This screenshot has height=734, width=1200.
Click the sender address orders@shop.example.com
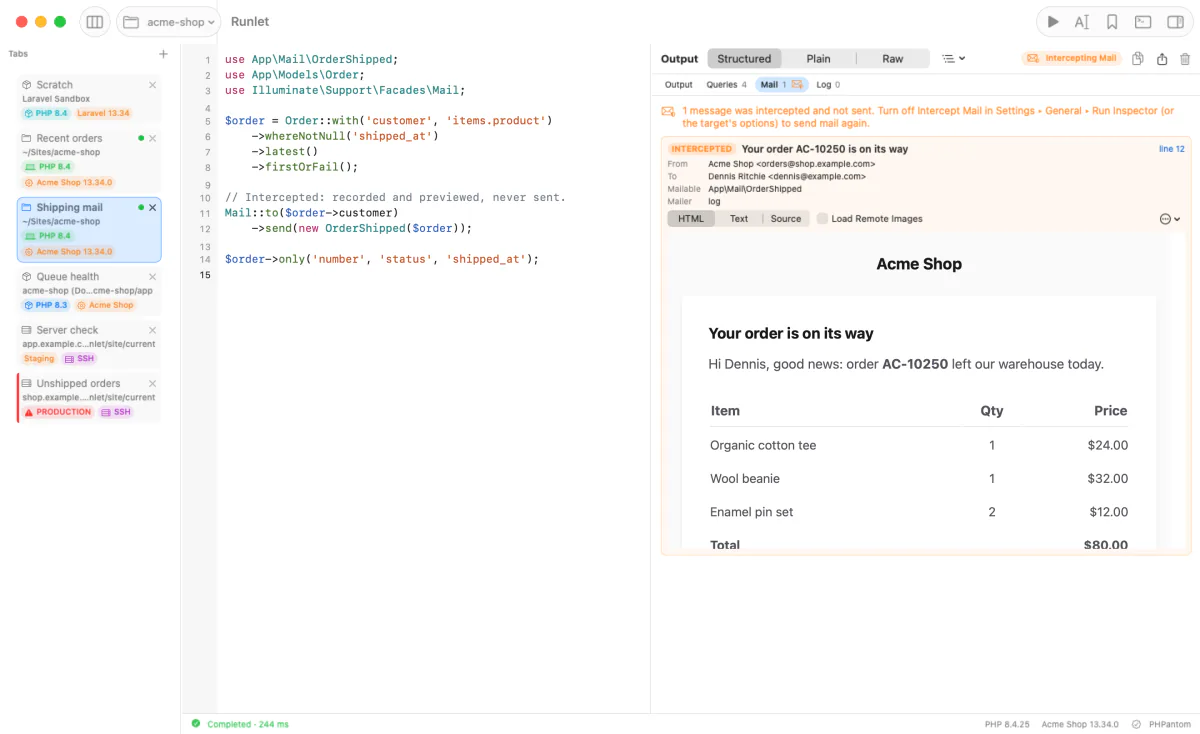coord(816,164)
